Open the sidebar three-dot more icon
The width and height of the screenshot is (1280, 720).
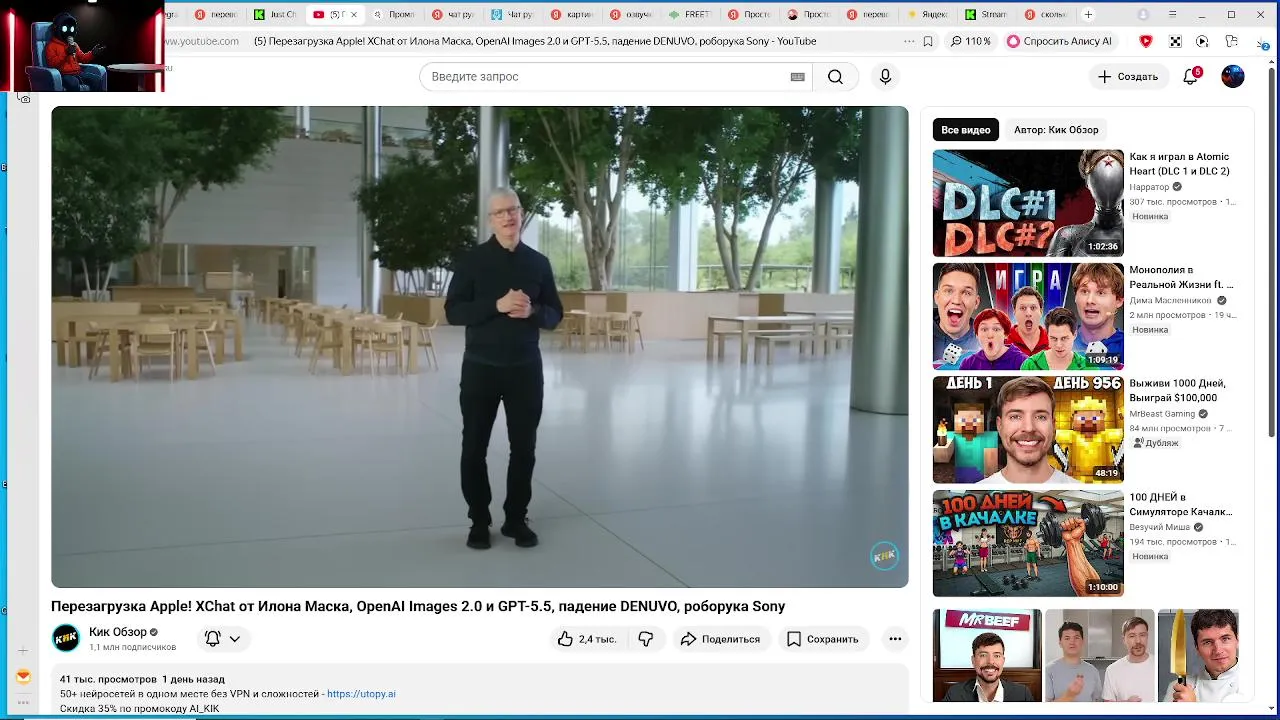23,702
